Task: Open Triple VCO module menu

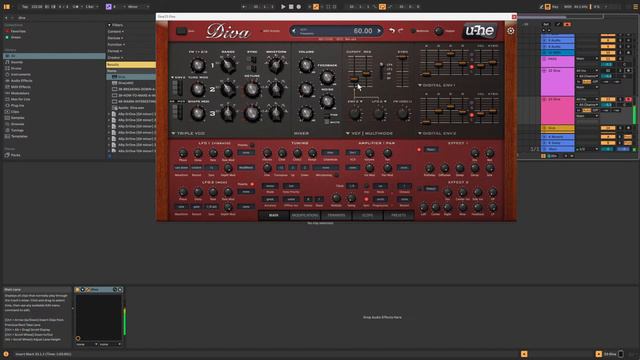Action: [x=188, y=133]
